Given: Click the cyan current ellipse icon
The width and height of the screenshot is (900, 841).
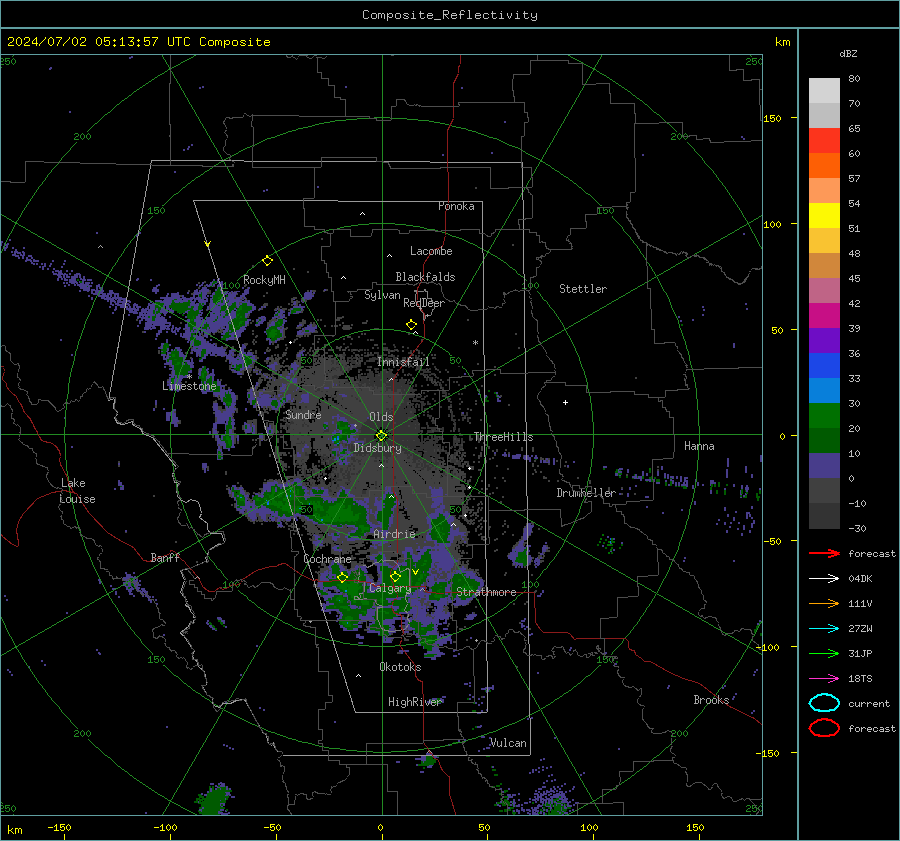Looking at the screenshot, I should coord(824,703).
